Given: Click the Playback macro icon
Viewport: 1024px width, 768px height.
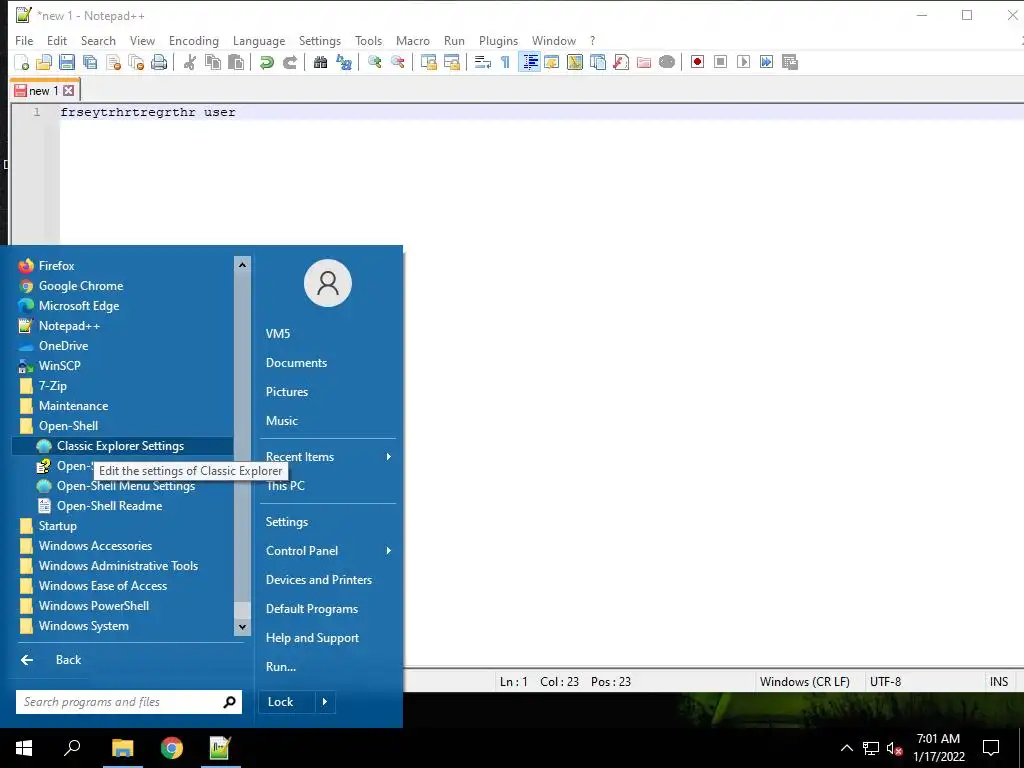Looking at the screenshot, I should (743, 62).
